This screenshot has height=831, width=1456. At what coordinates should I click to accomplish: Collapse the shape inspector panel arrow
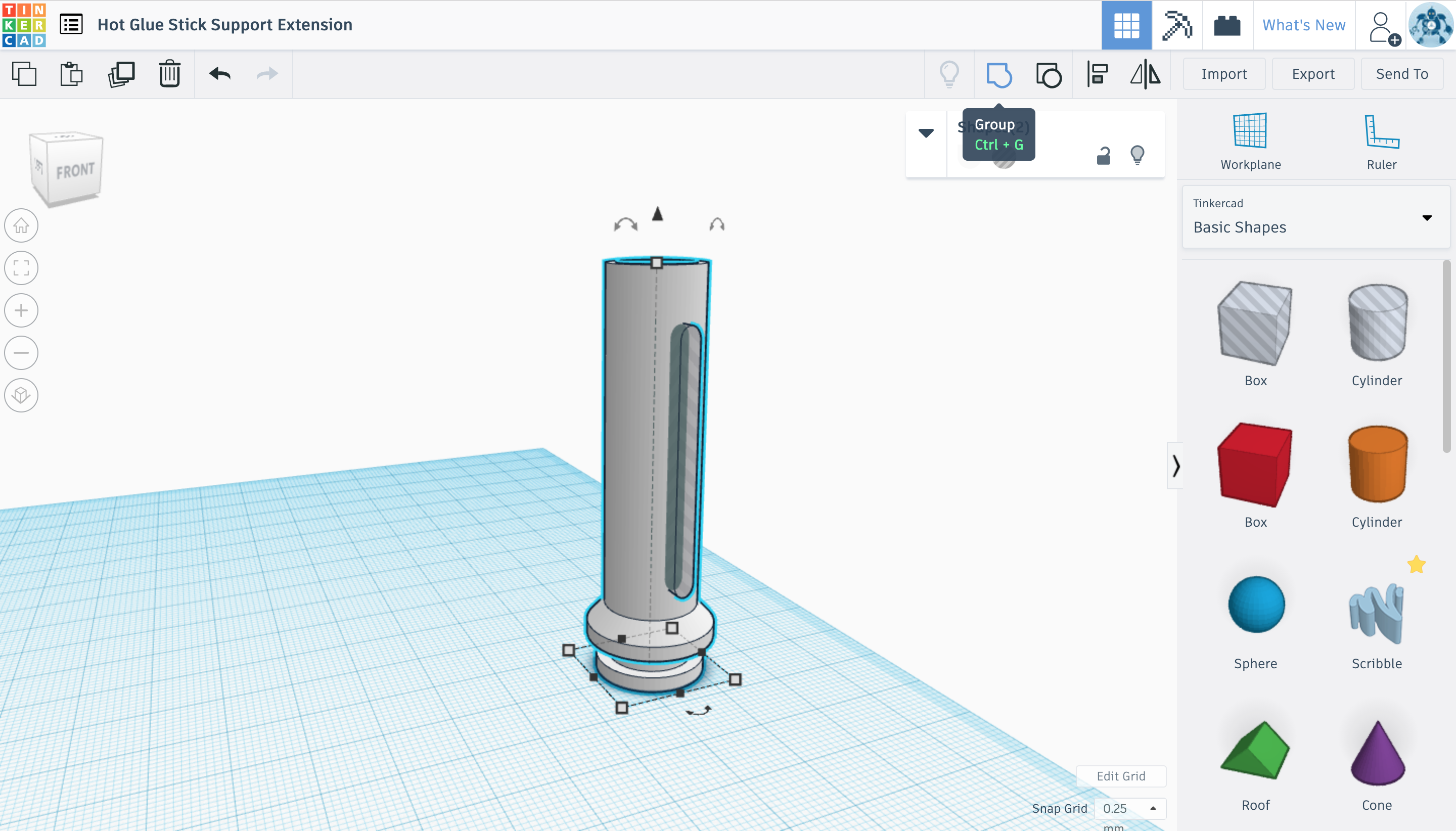(x=926, y=133)
